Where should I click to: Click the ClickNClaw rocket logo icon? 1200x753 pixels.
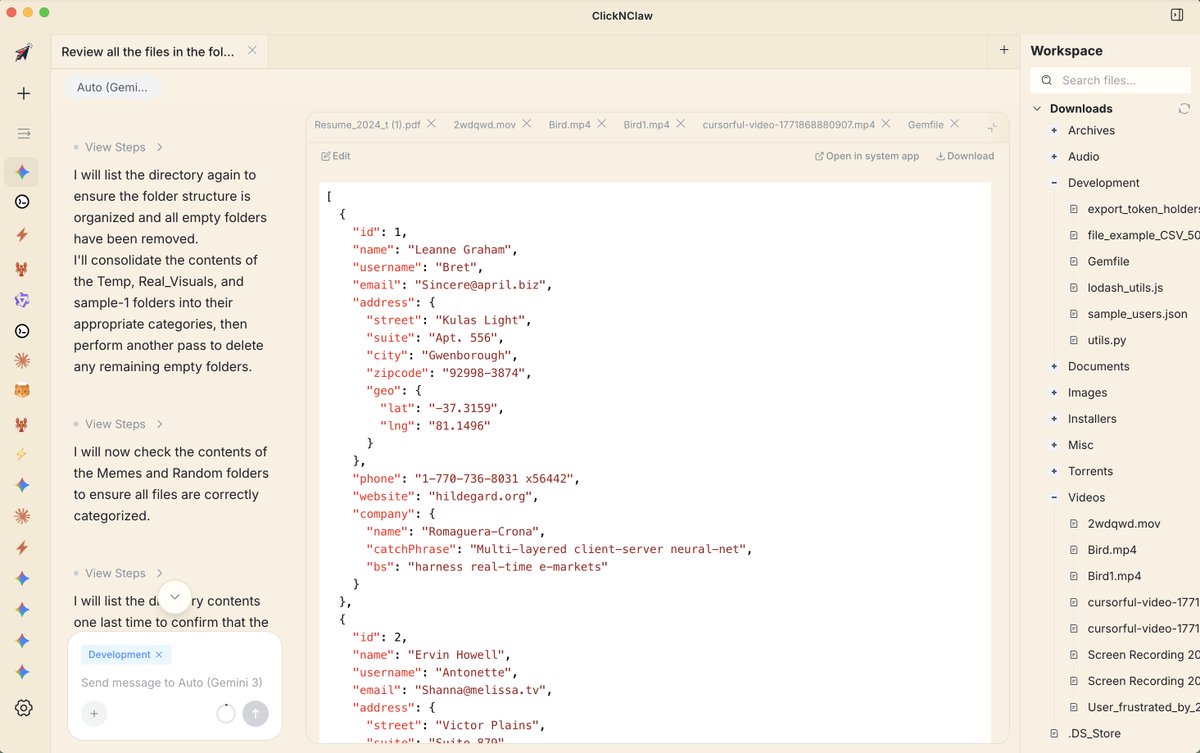click(23, 52)
